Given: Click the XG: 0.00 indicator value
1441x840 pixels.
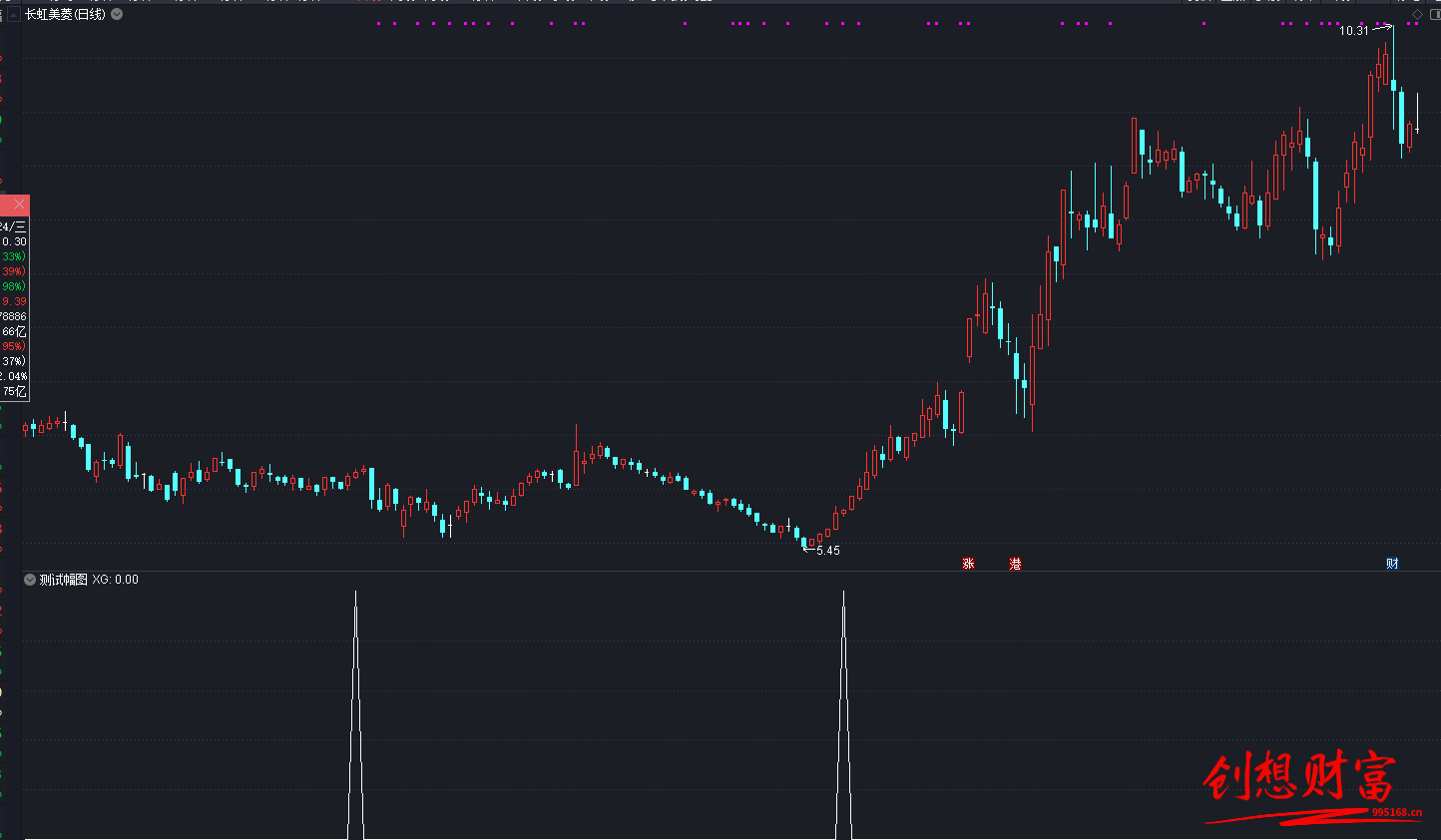Looking at the screenshot, I should click(x=116, y=580).
